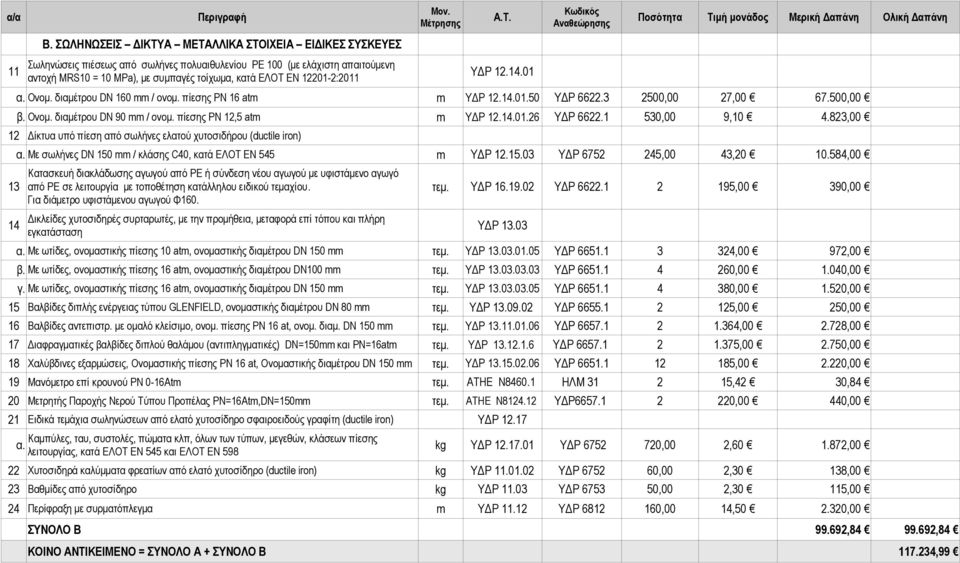The width and height of the screenshot is (960, 563).
Task: Click cell 'ΥΔΡ 13.15.02.06'
Action: click(x=502, y=364)
